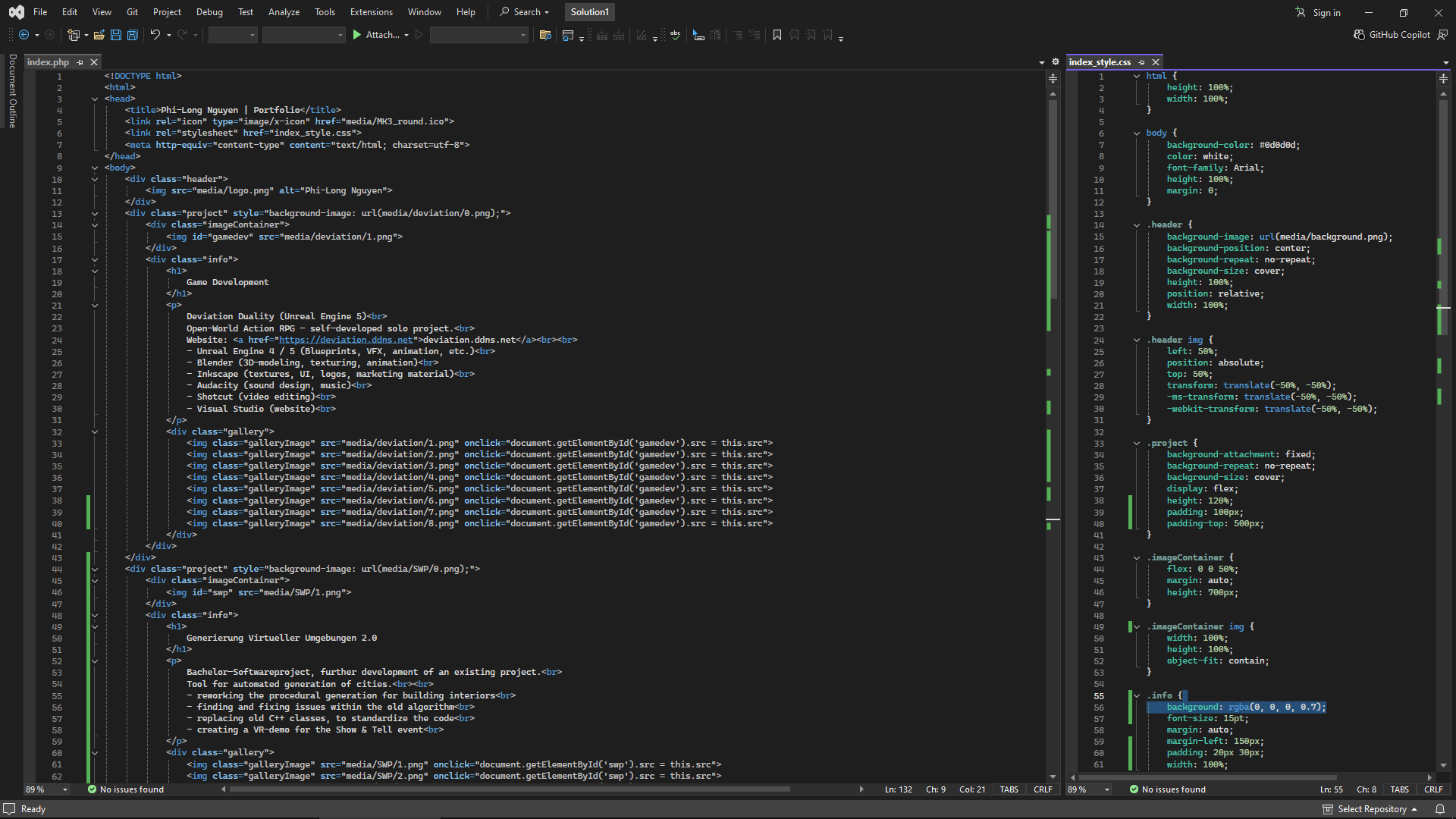Collapse the head tag fold on line 3

(x=95, y=99)
